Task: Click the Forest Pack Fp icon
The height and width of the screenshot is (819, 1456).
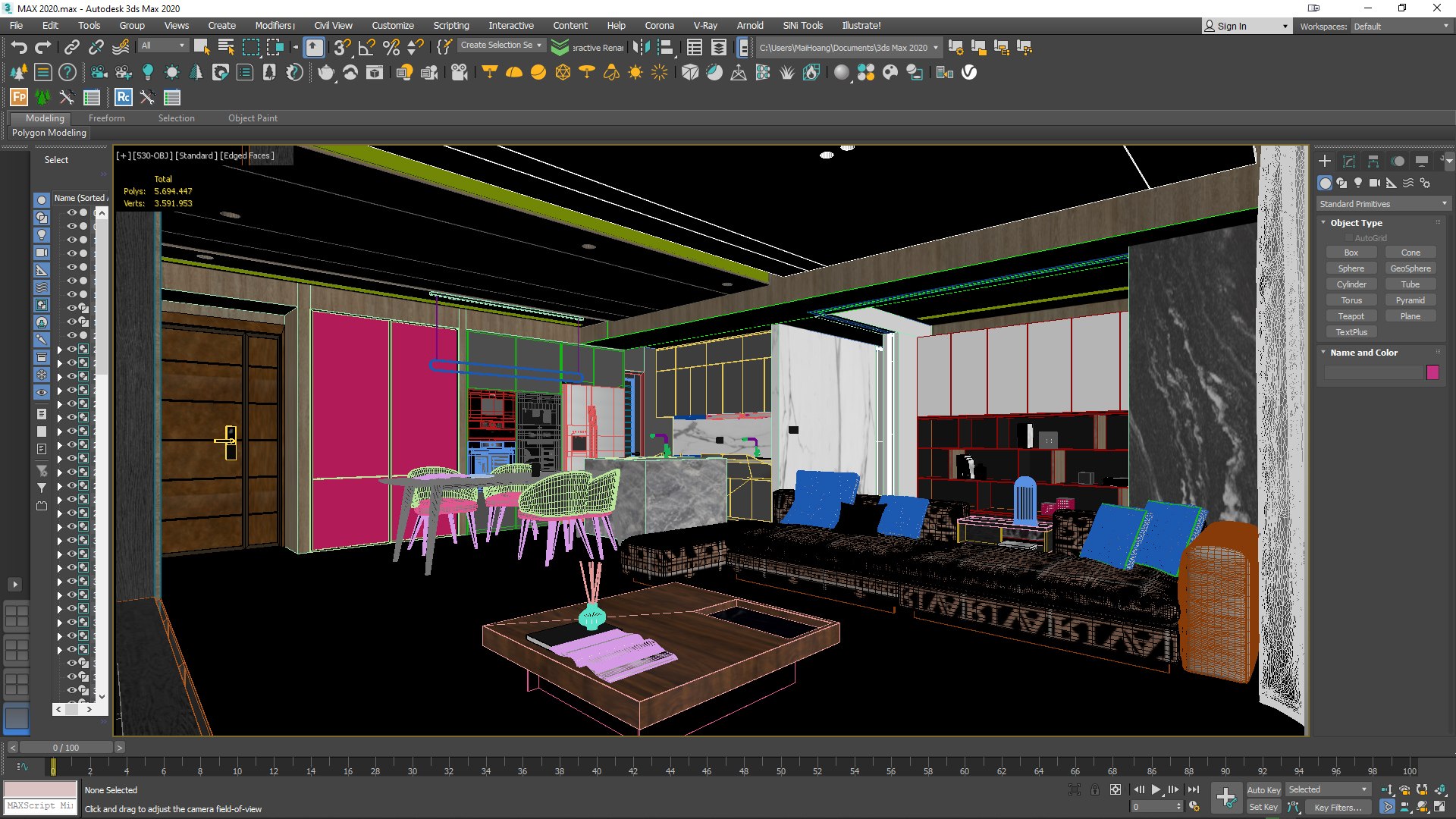Action: coord(18,97)
